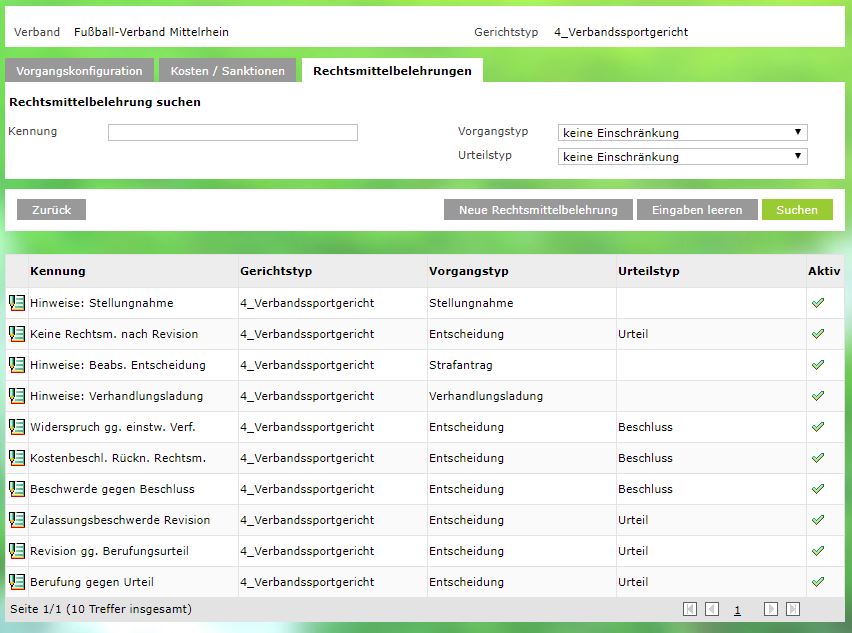Sort table by Kennung column header

pos(58,271)
